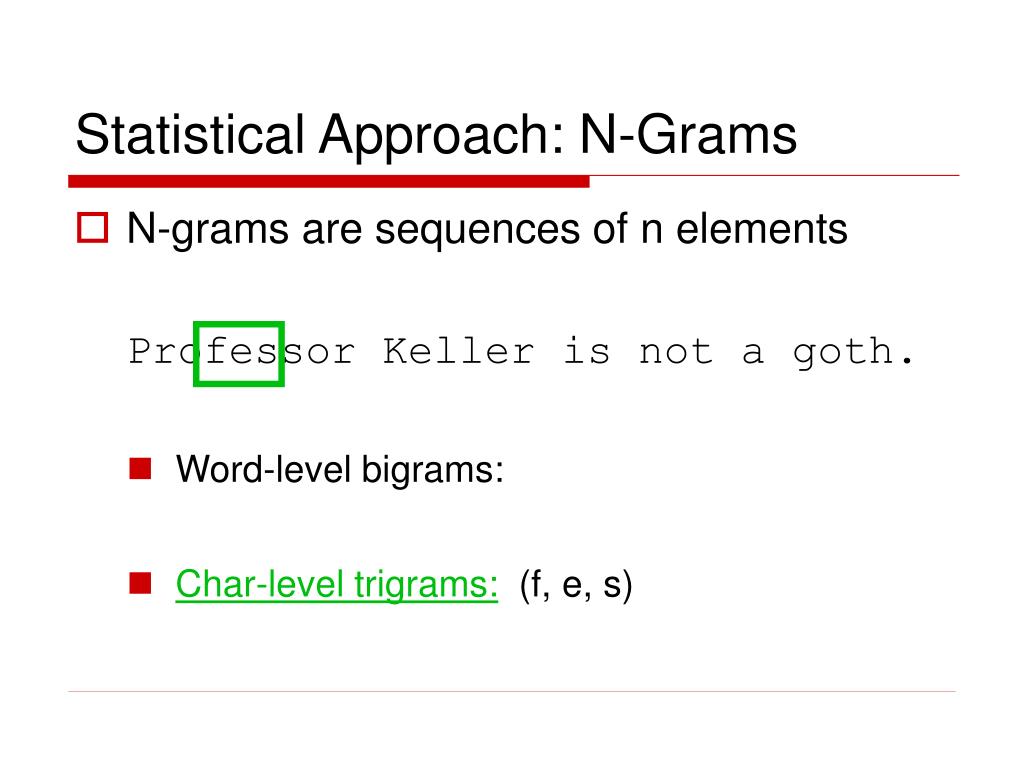The width and height of the screenshot is (1024, 768).
Task: Click the red bullet beside Char-level trigrams
Action: point(140,583)
